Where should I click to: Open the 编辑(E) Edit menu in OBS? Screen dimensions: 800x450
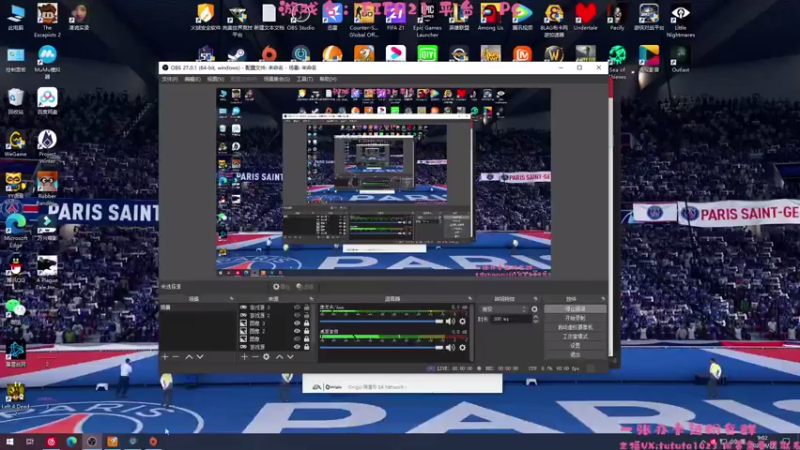pos(192,79)
